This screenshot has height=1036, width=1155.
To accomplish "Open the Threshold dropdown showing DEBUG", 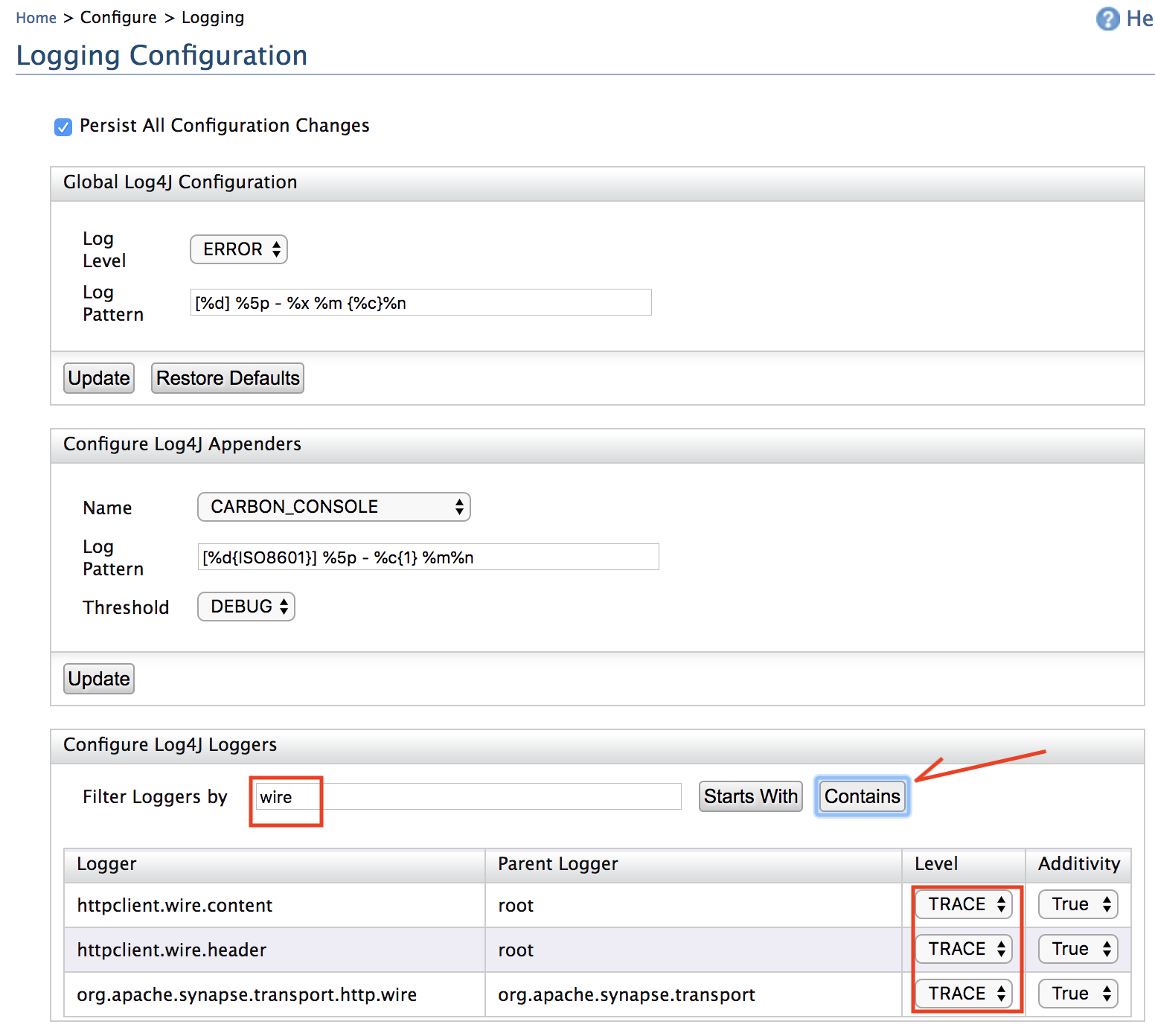I will coord(246,607).
